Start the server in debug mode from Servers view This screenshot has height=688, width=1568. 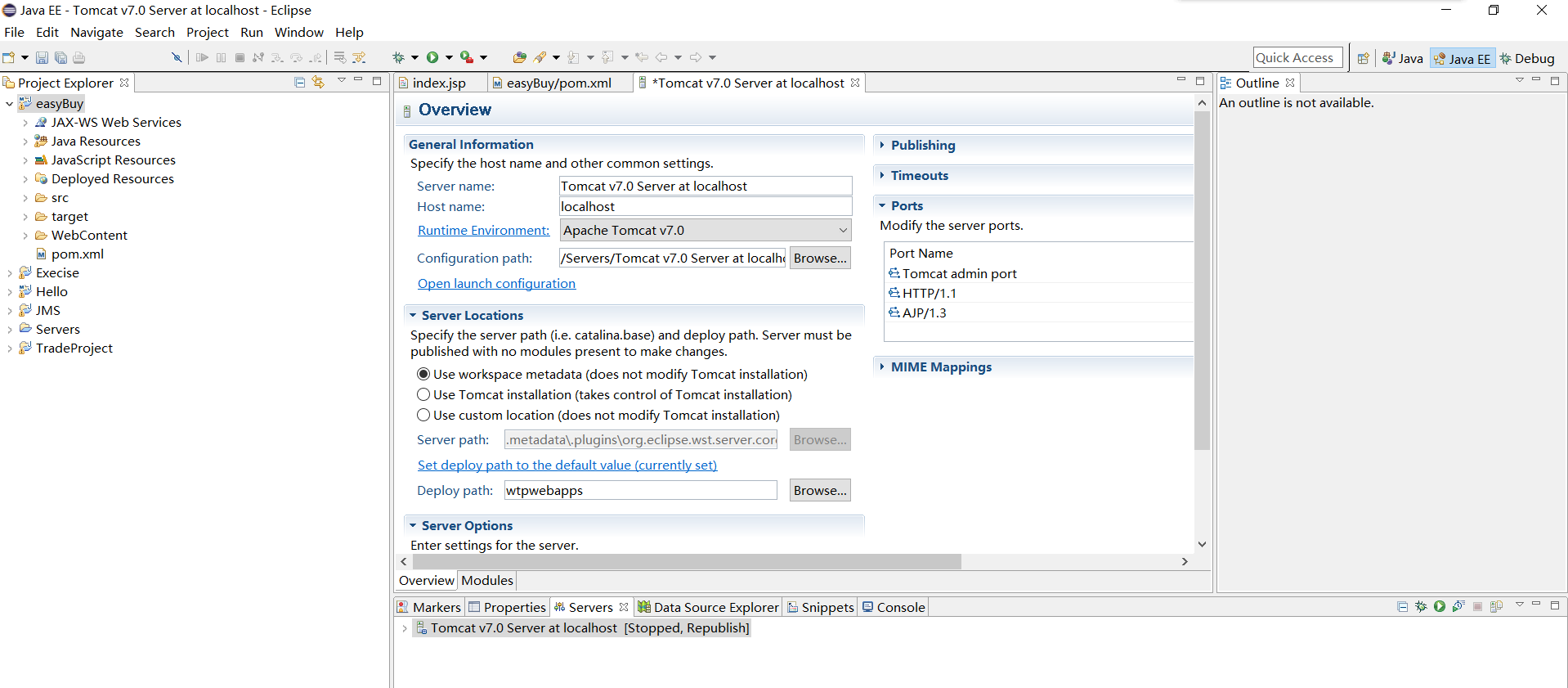pyautogui.click(x=1421, y=606)
